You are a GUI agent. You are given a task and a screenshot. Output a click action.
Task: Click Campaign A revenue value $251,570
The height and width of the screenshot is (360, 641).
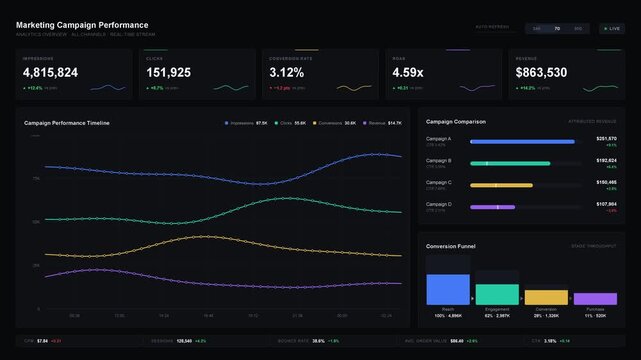point(606,139)
